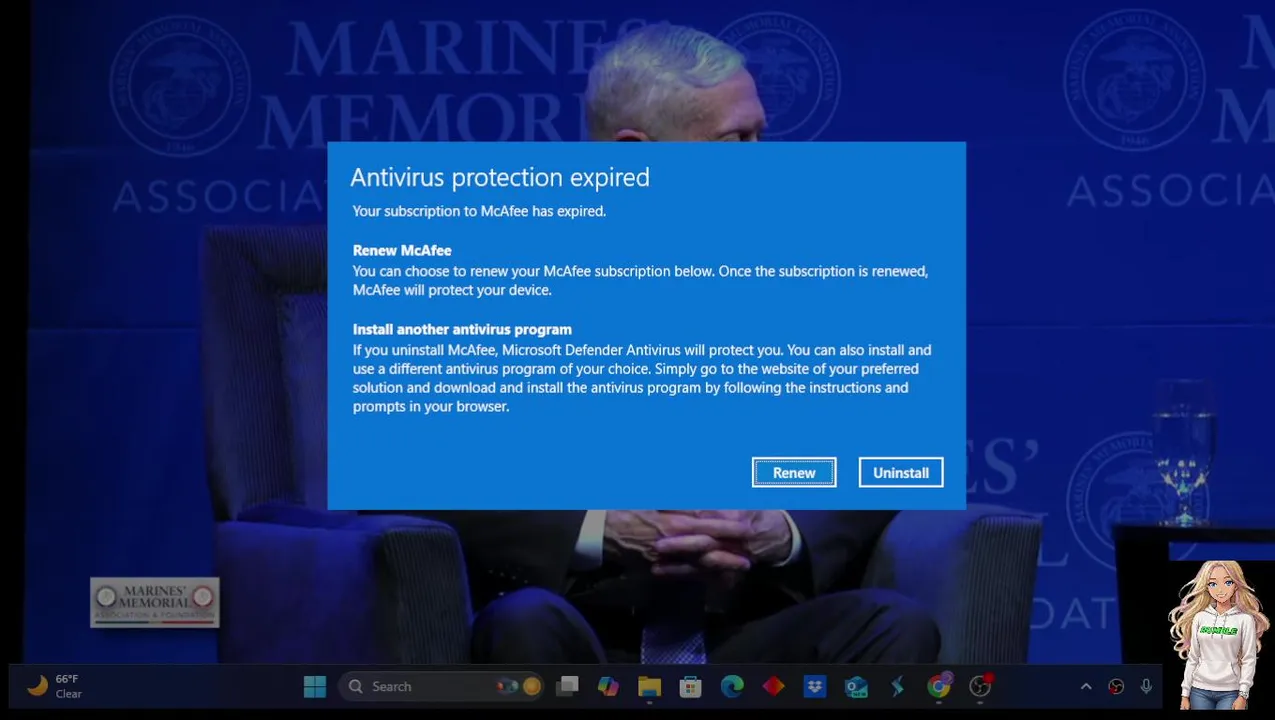This screenshot has height=720, width=1275.
Task: Click the microphone icon in the system tray
Action: [x=1146, y=687]
